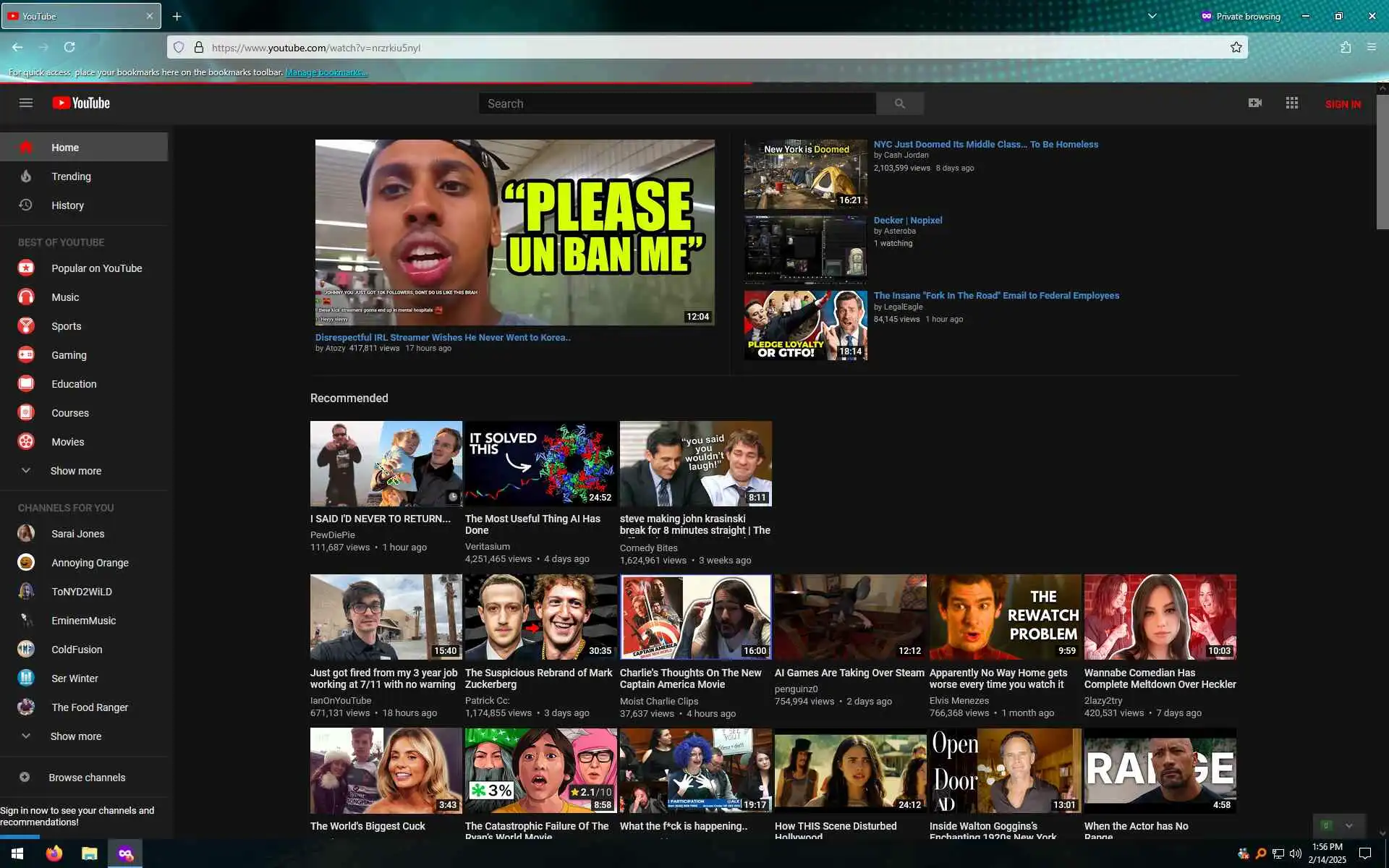Select Music in the sidebar
1389x868 pixels.
pos(65,297)
